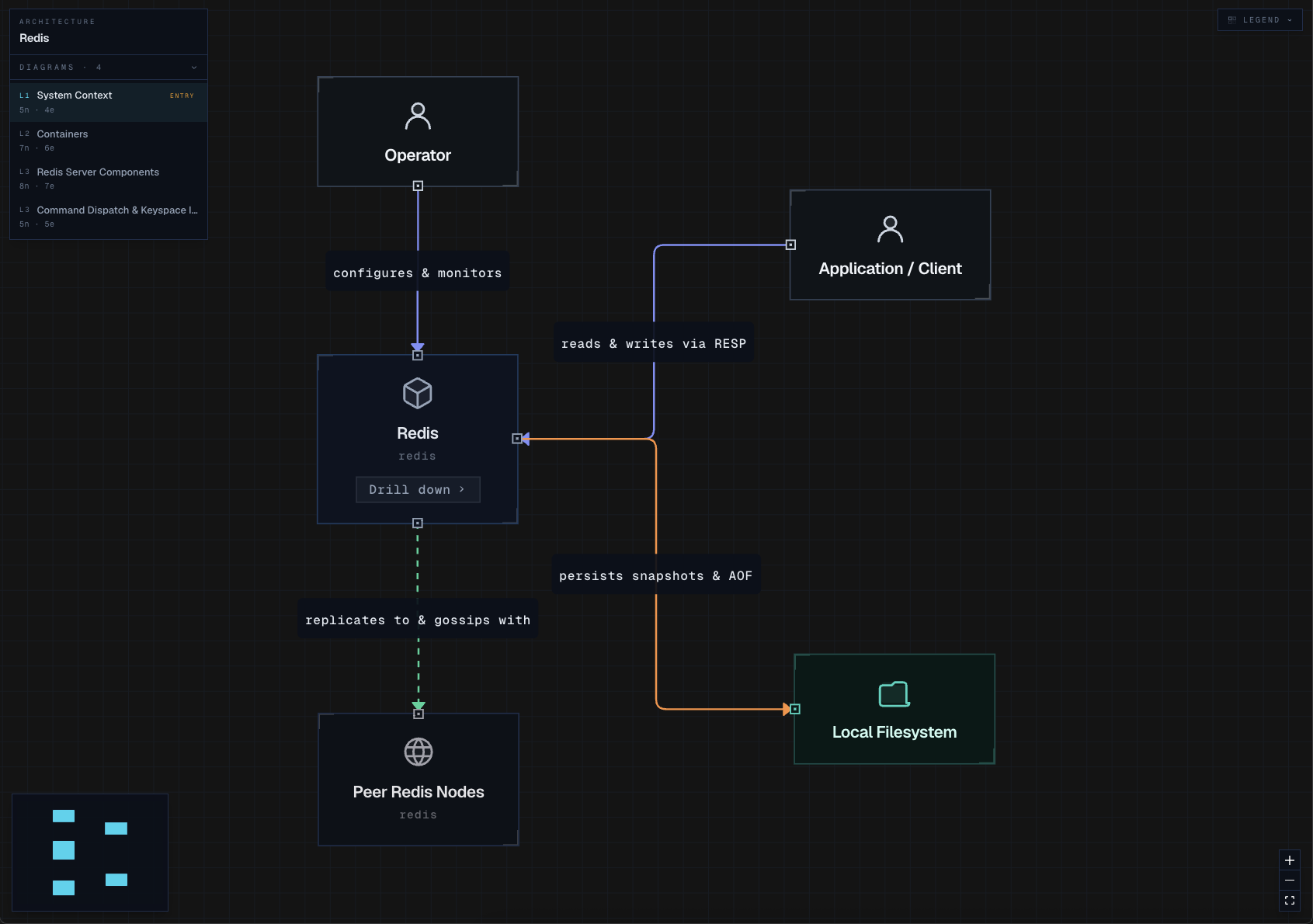
Task: Click the Redis node top connection handle
Action: point(418,356)
